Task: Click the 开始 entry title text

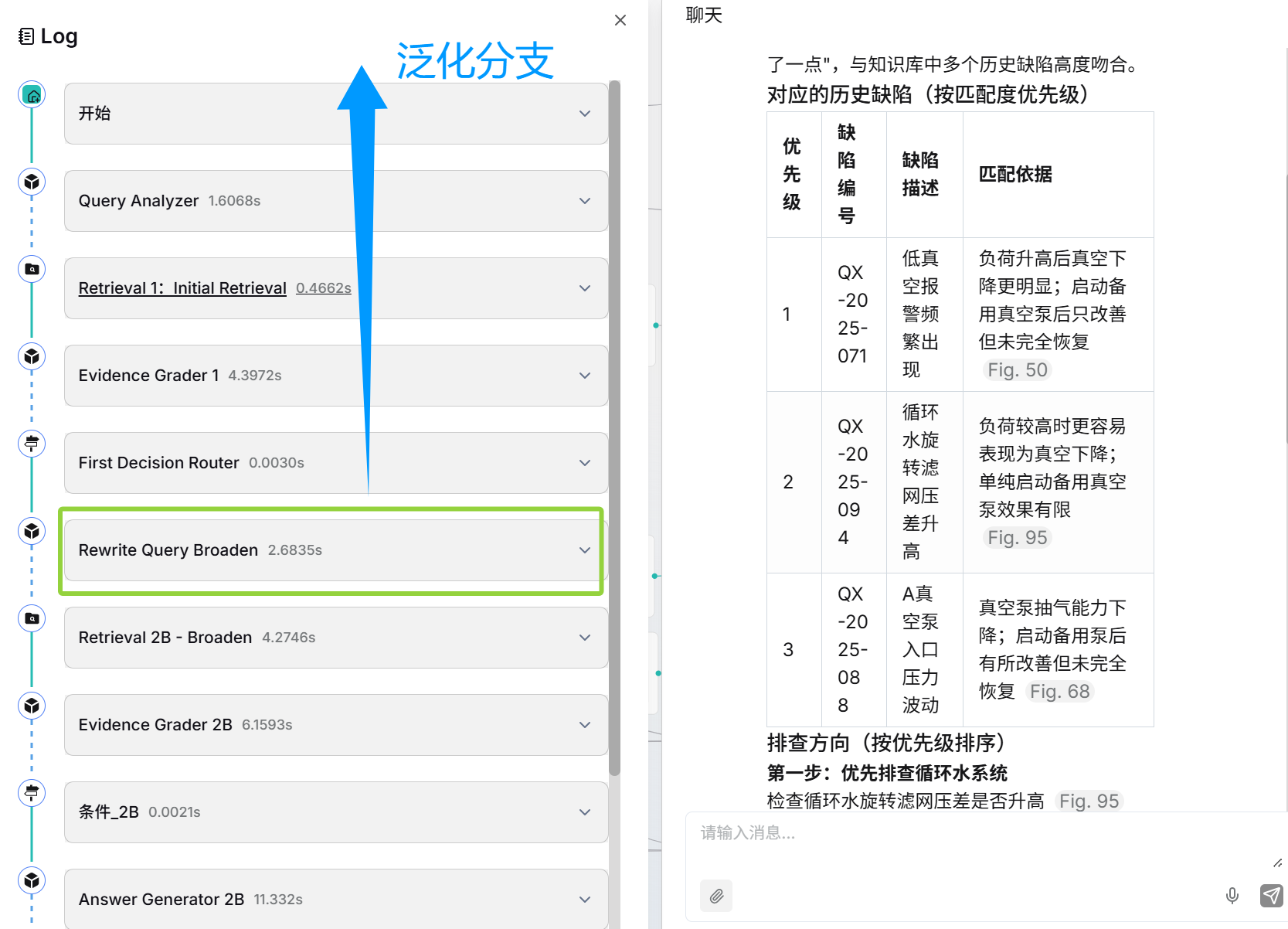Action: (95, 114)
